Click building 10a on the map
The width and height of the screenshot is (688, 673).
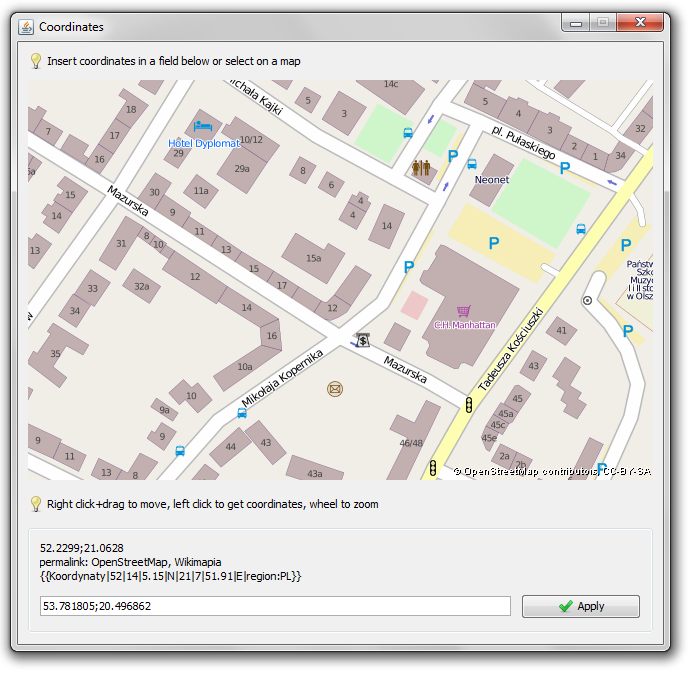245,366
